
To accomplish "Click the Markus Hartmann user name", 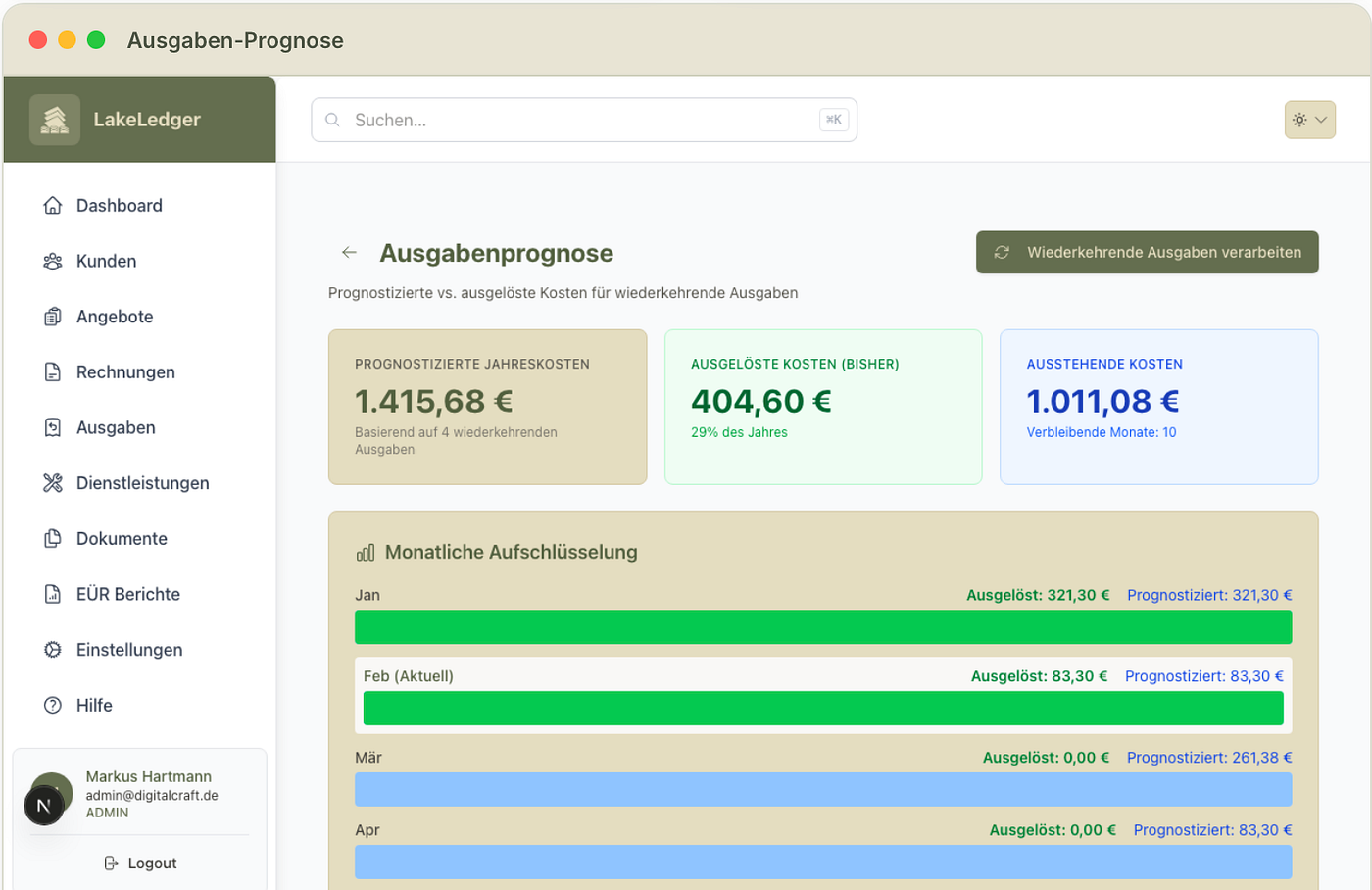I will pos(148,777).
